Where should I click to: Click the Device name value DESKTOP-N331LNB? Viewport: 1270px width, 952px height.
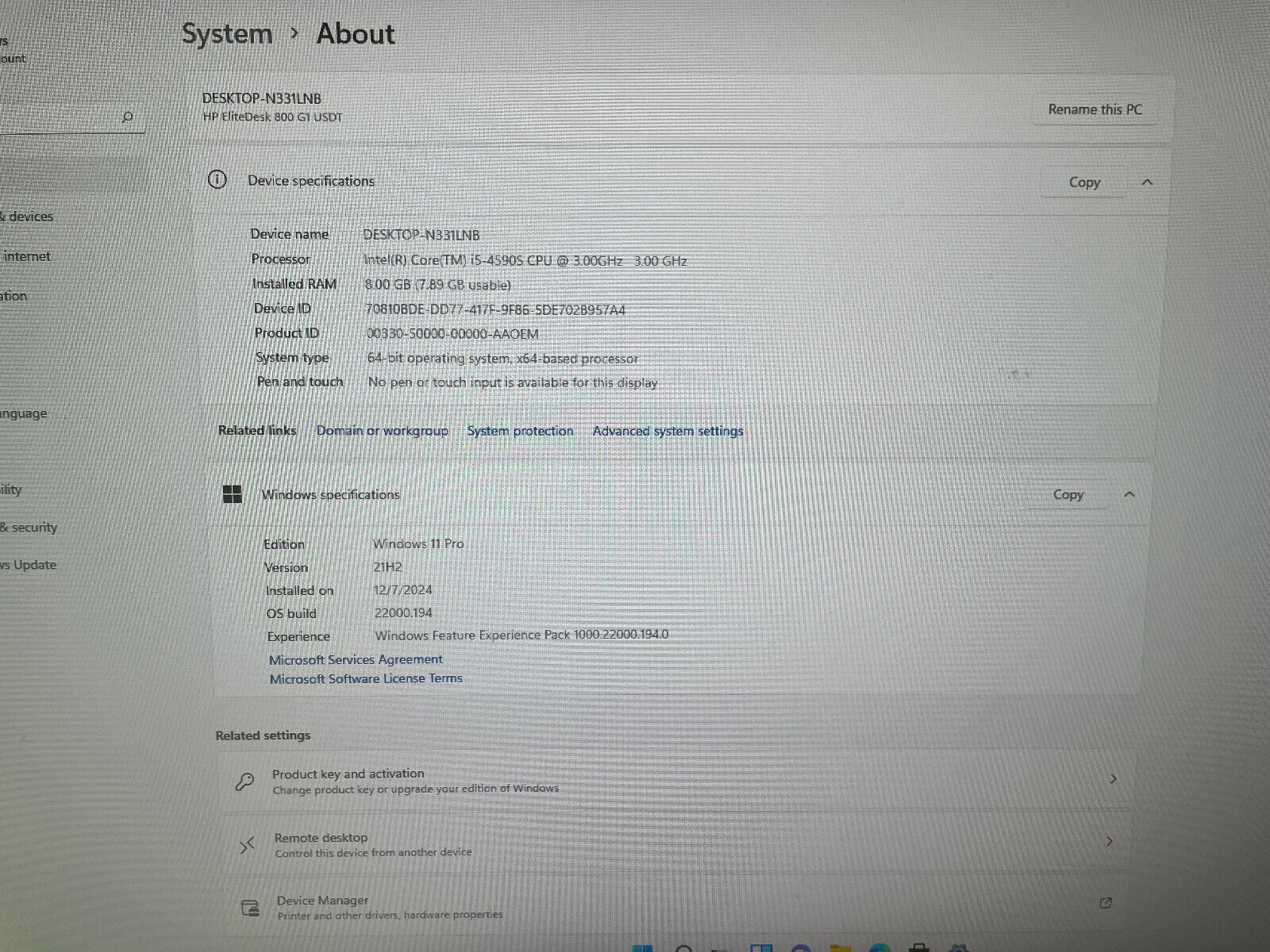tap(421, 235)
